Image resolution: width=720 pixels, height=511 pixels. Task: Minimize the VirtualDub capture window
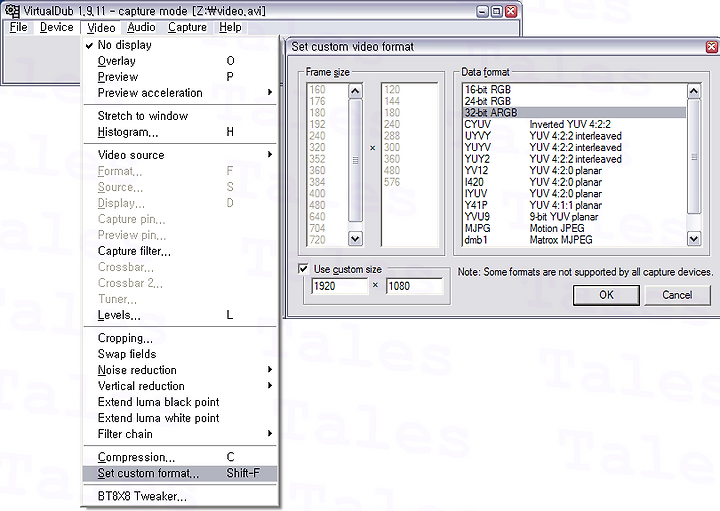[482, 11]
